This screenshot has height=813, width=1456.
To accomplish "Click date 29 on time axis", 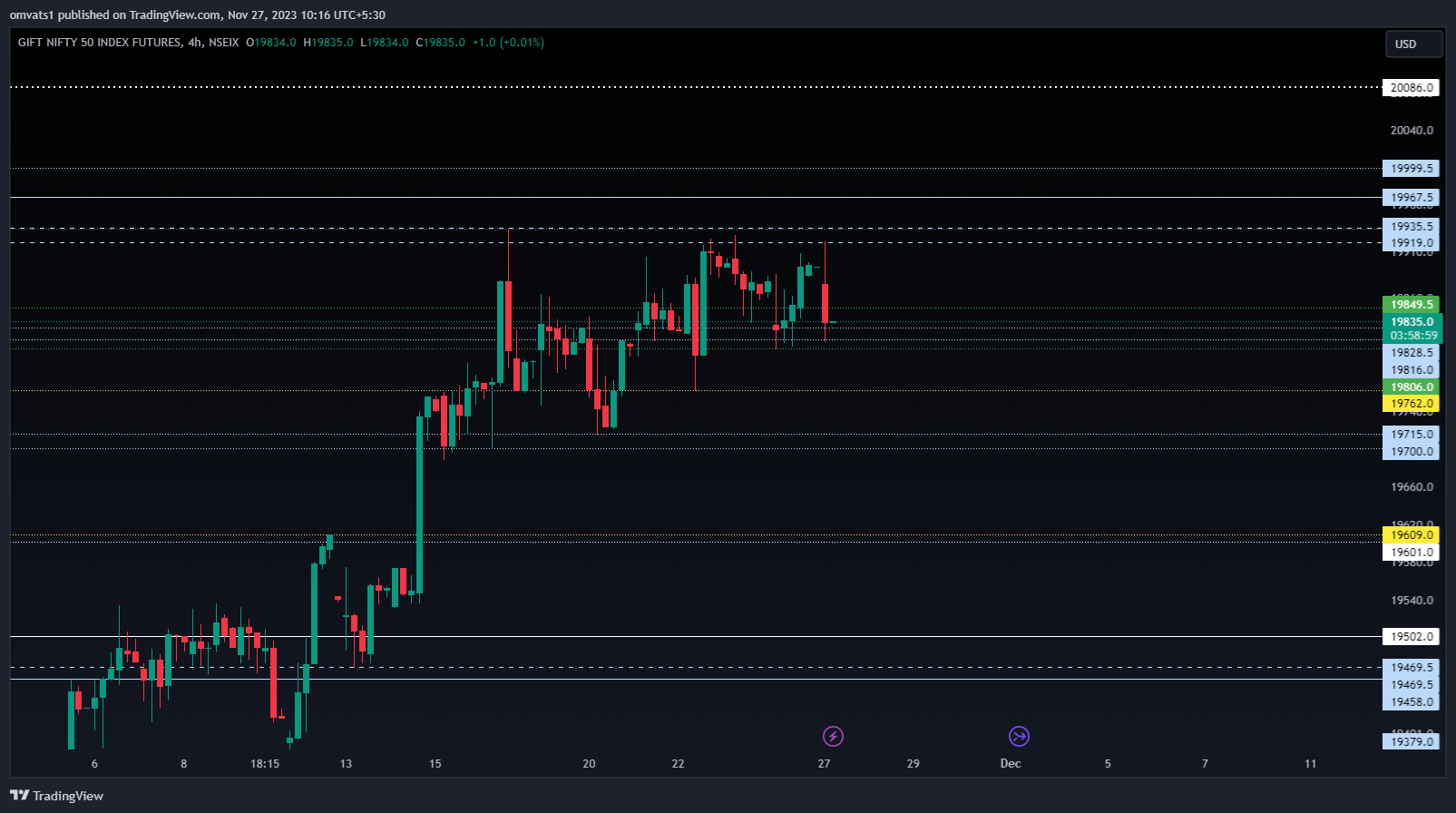I will click(x=913, y=763).
